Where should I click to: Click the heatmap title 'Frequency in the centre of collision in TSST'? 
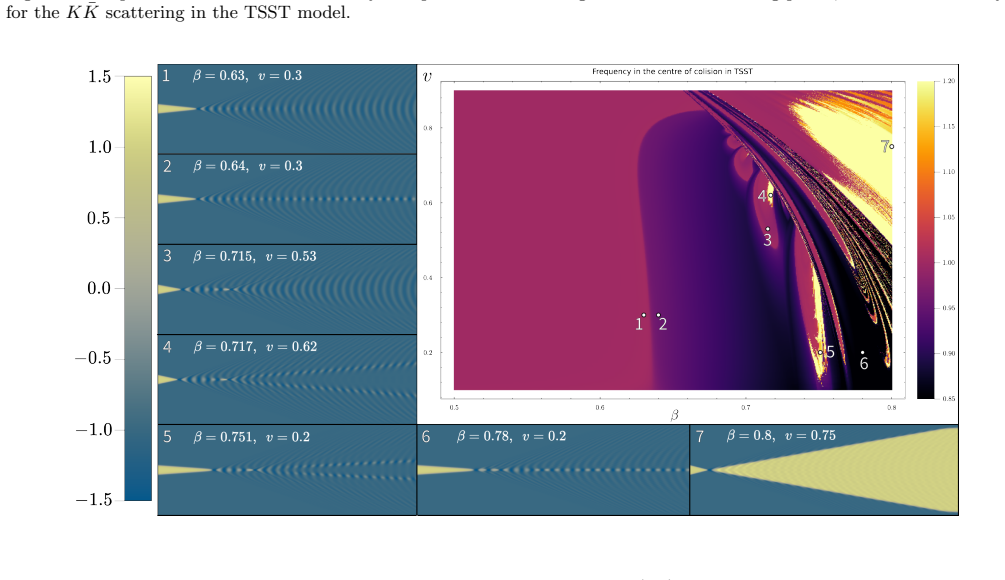672,71
